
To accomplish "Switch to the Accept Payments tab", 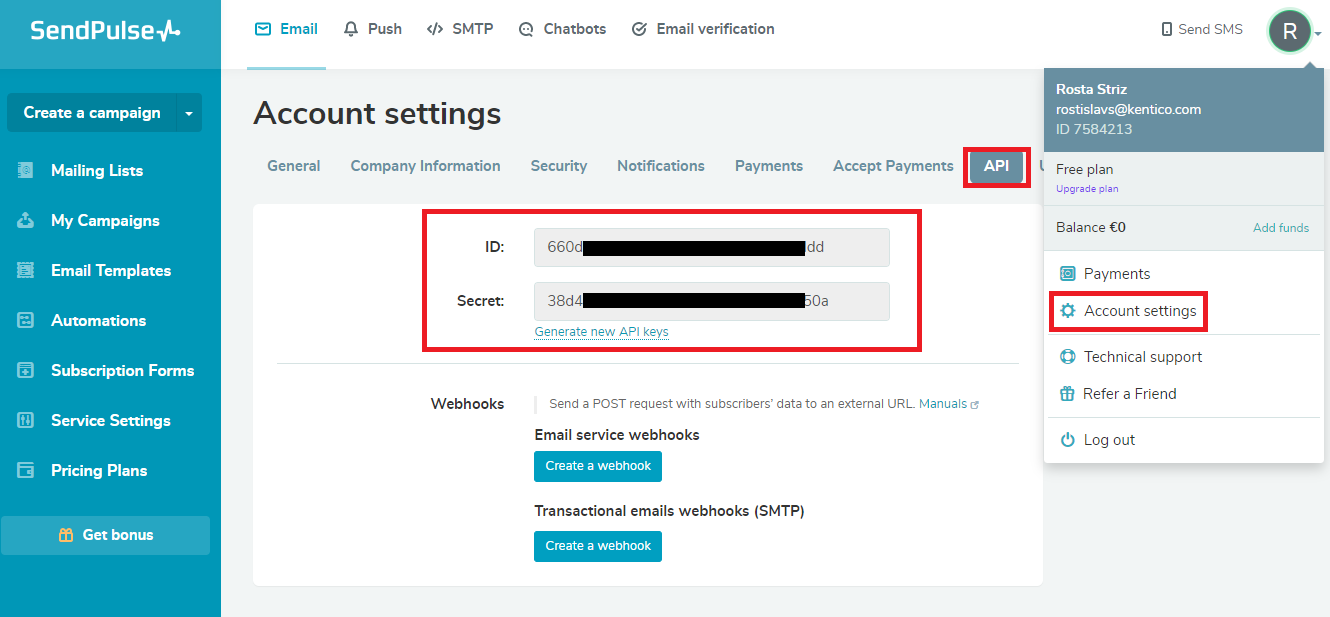I will pos(893,166).
